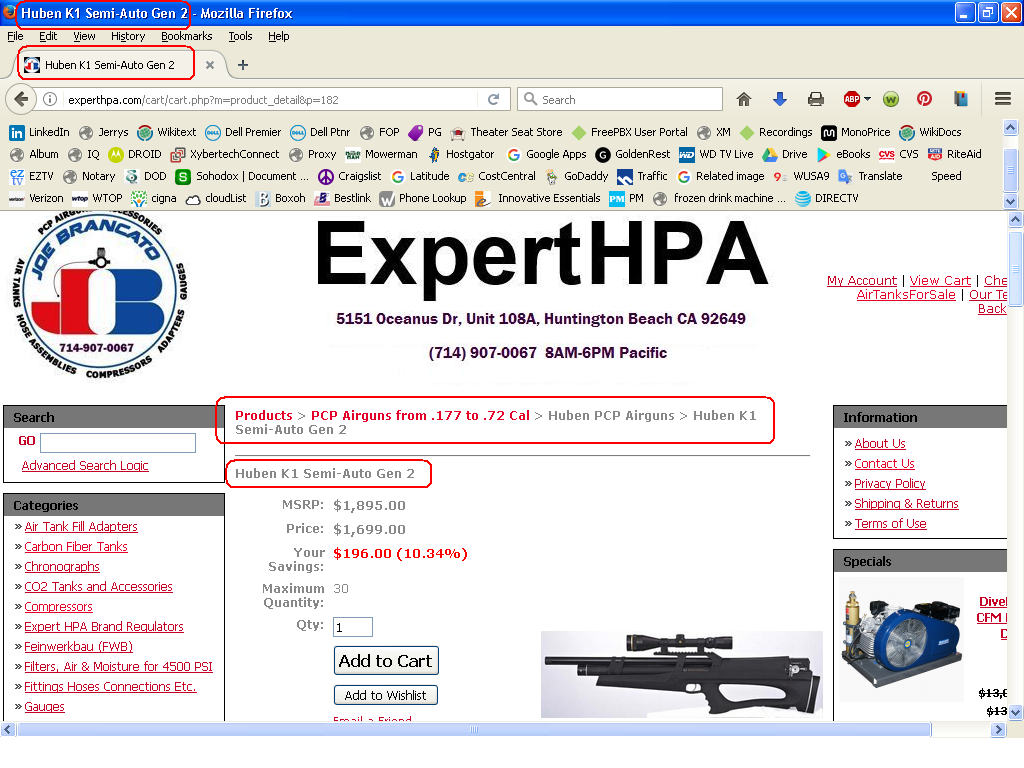Click the browser Back arrow button
The image size is (1024, 768).
(20, 99)
